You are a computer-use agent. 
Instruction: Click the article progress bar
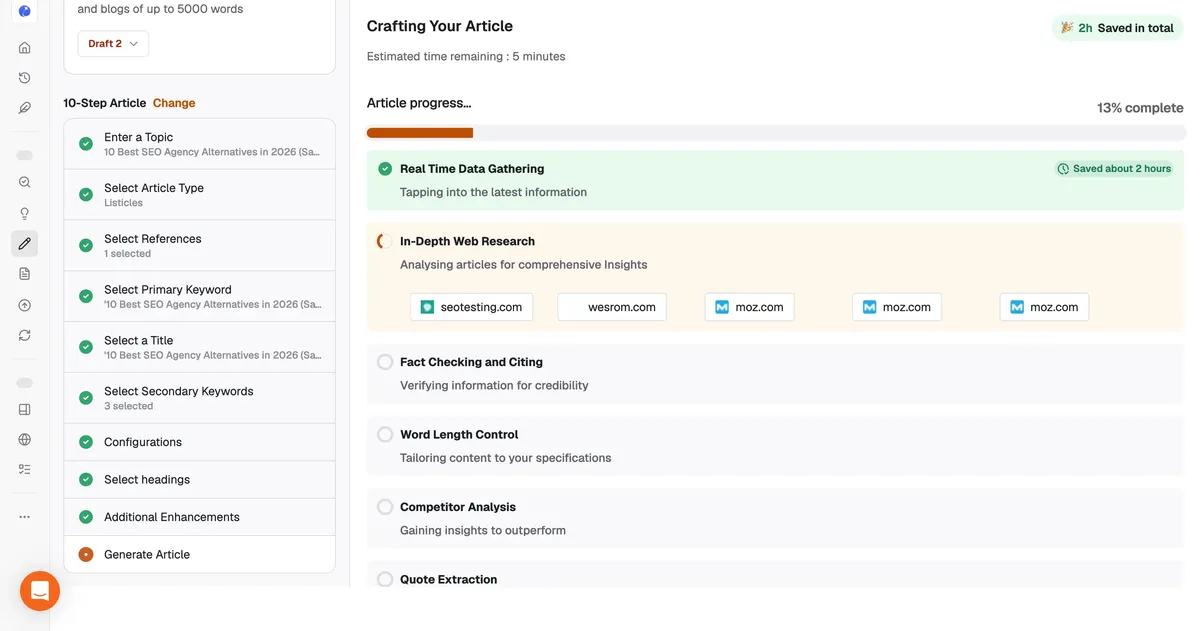(x=775, y=133)
